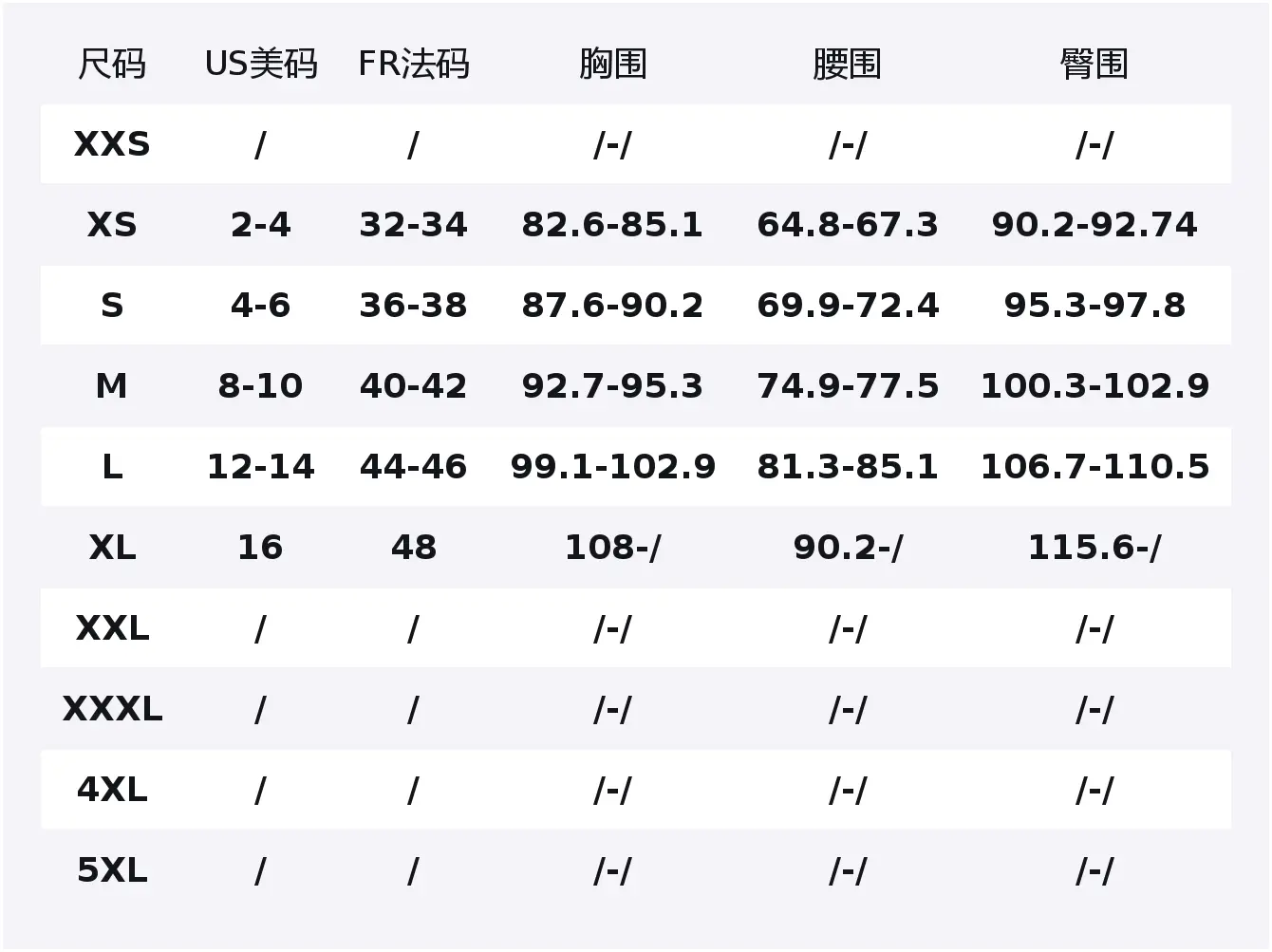Select the 4XL size row label
The width and height of the screenshot is (1272, 952).
(x=112, y=790)
